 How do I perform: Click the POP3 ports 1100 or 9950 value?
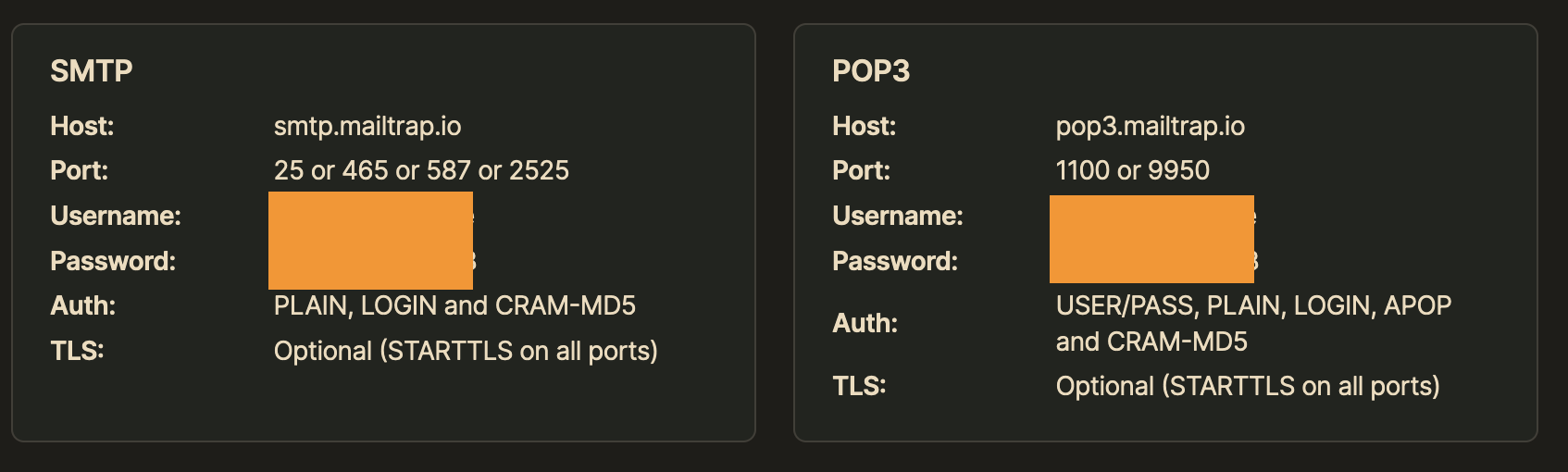(x=1133, y=170)
